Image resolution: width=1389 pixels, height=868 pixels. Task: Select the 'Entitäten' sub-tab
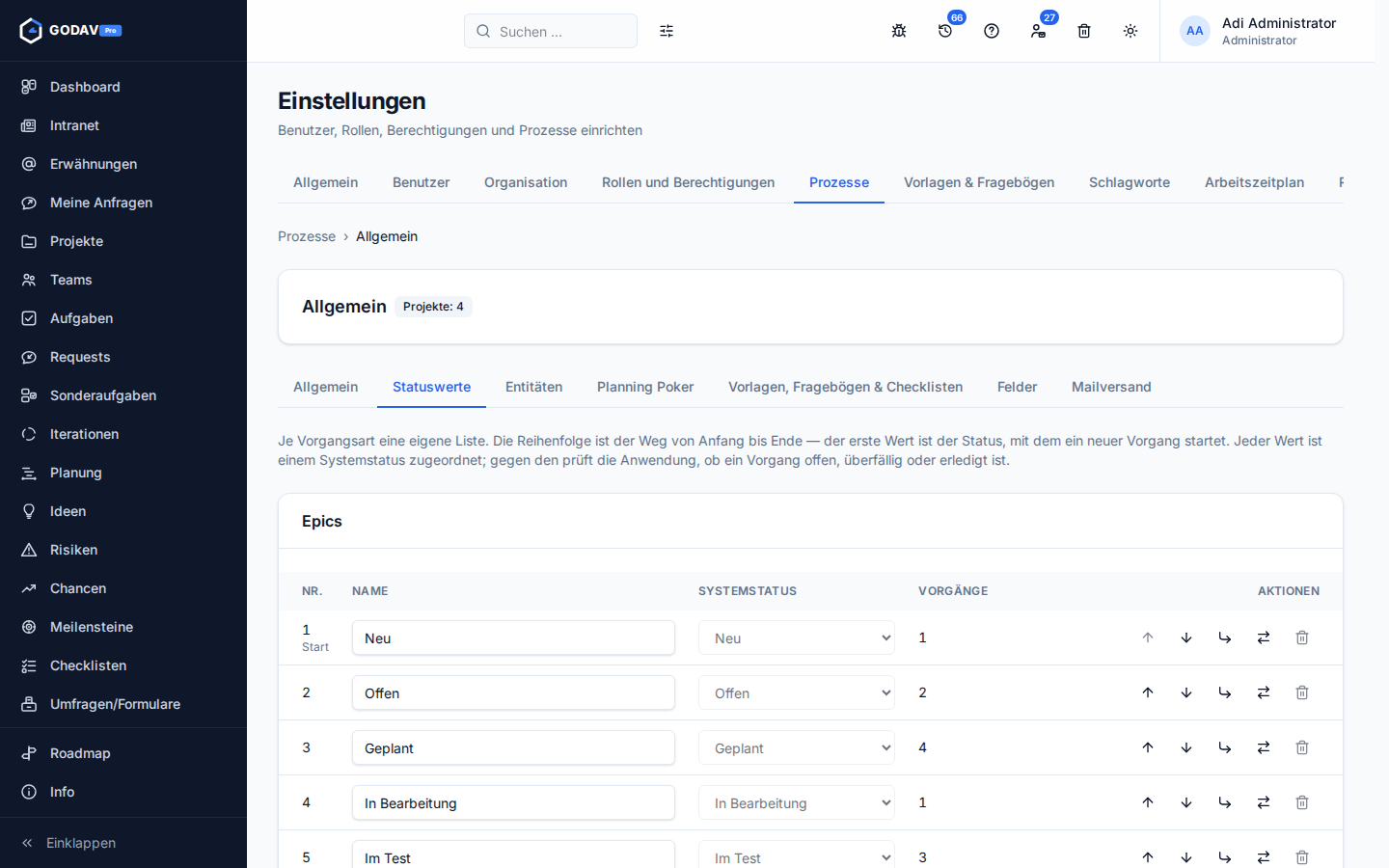(533, 387)
